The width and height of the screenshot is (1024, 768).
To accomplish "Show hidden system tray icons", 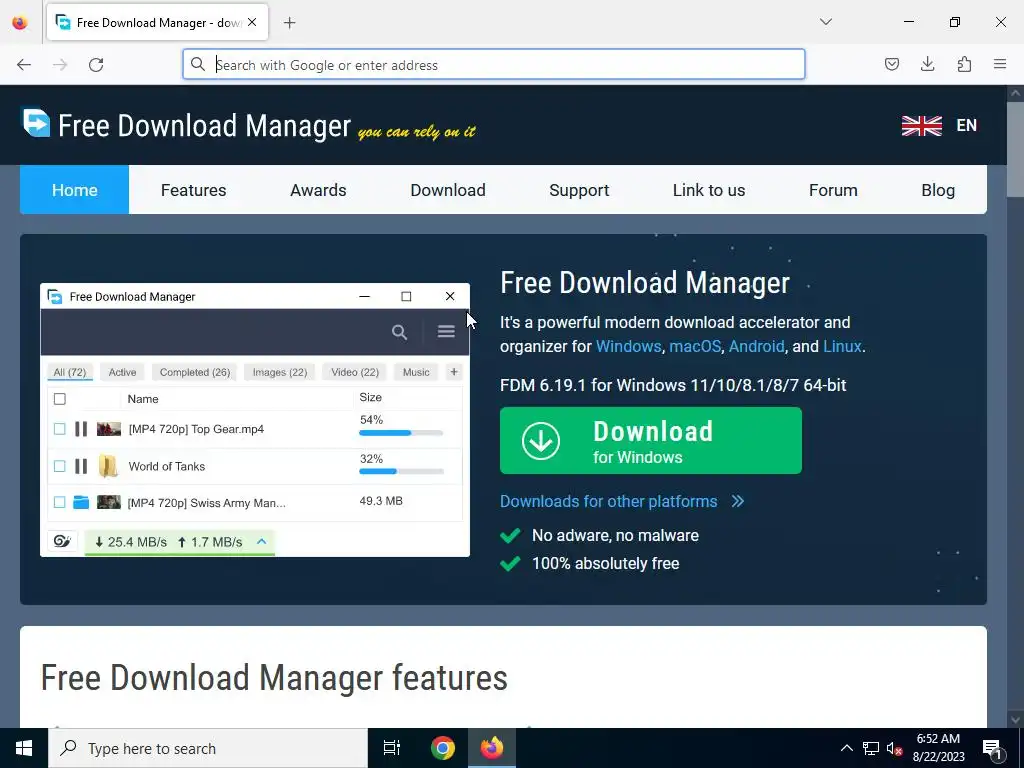I will coord(846,748).
